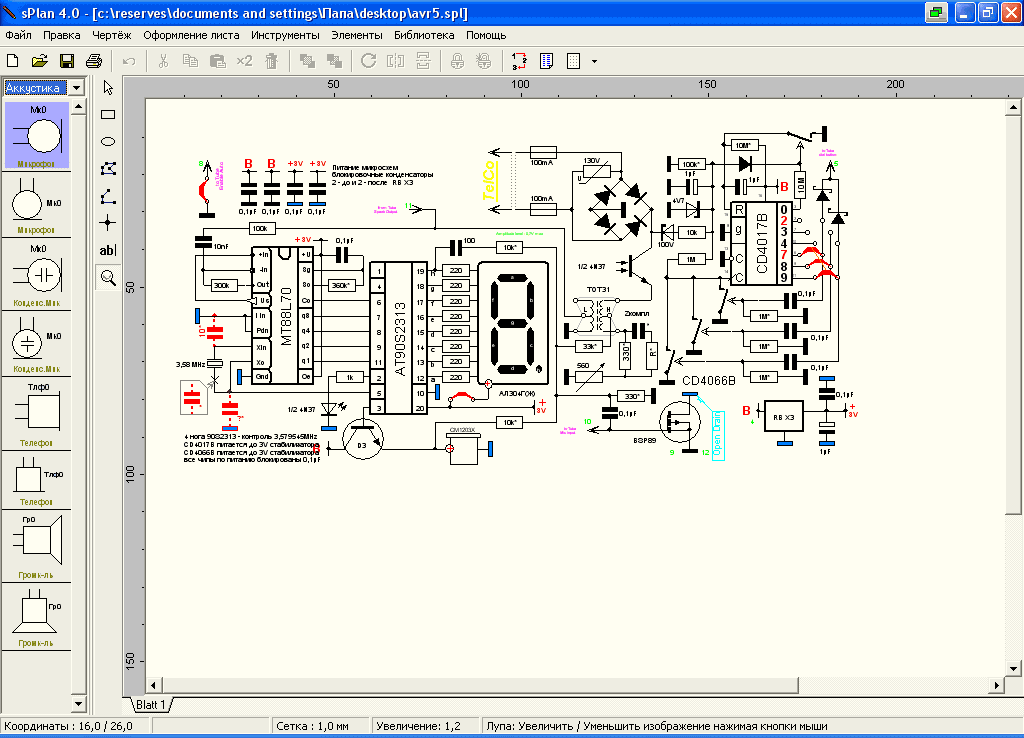Expand the grid options dropdown arrow

pos(594,61)
